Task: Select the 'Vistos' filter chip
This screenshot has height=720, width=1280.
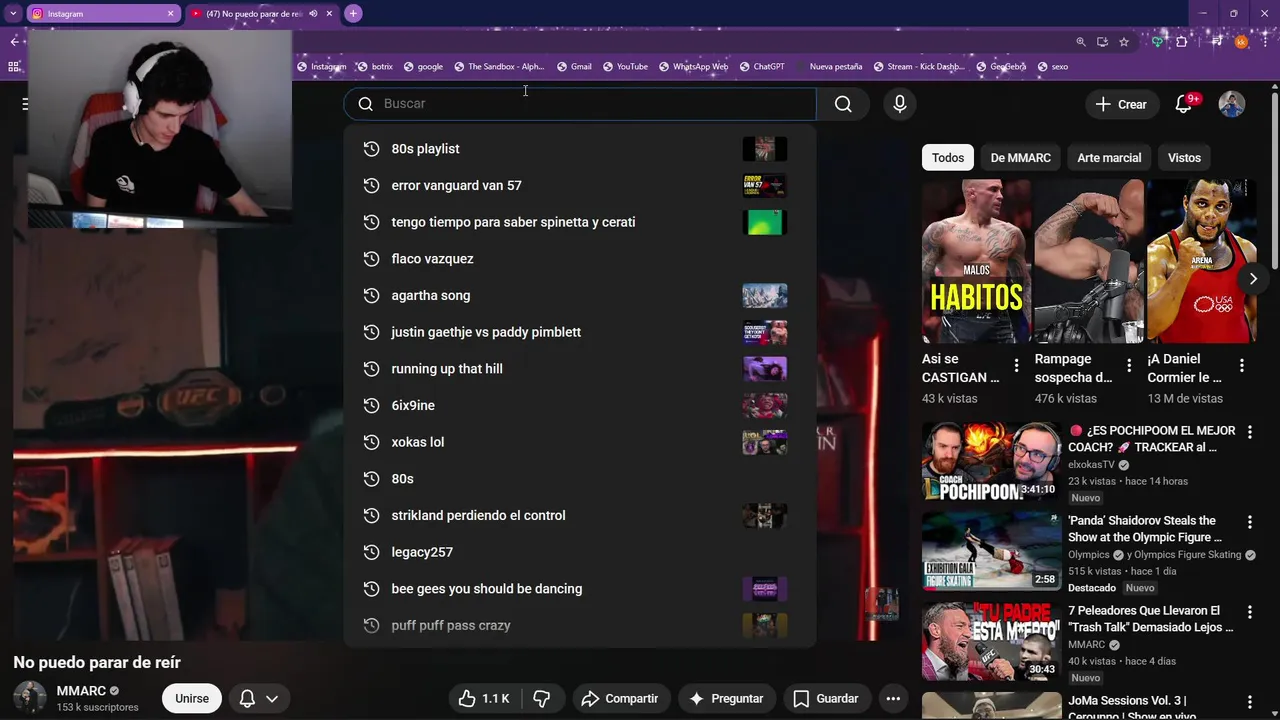Action: click(1184, 158)
